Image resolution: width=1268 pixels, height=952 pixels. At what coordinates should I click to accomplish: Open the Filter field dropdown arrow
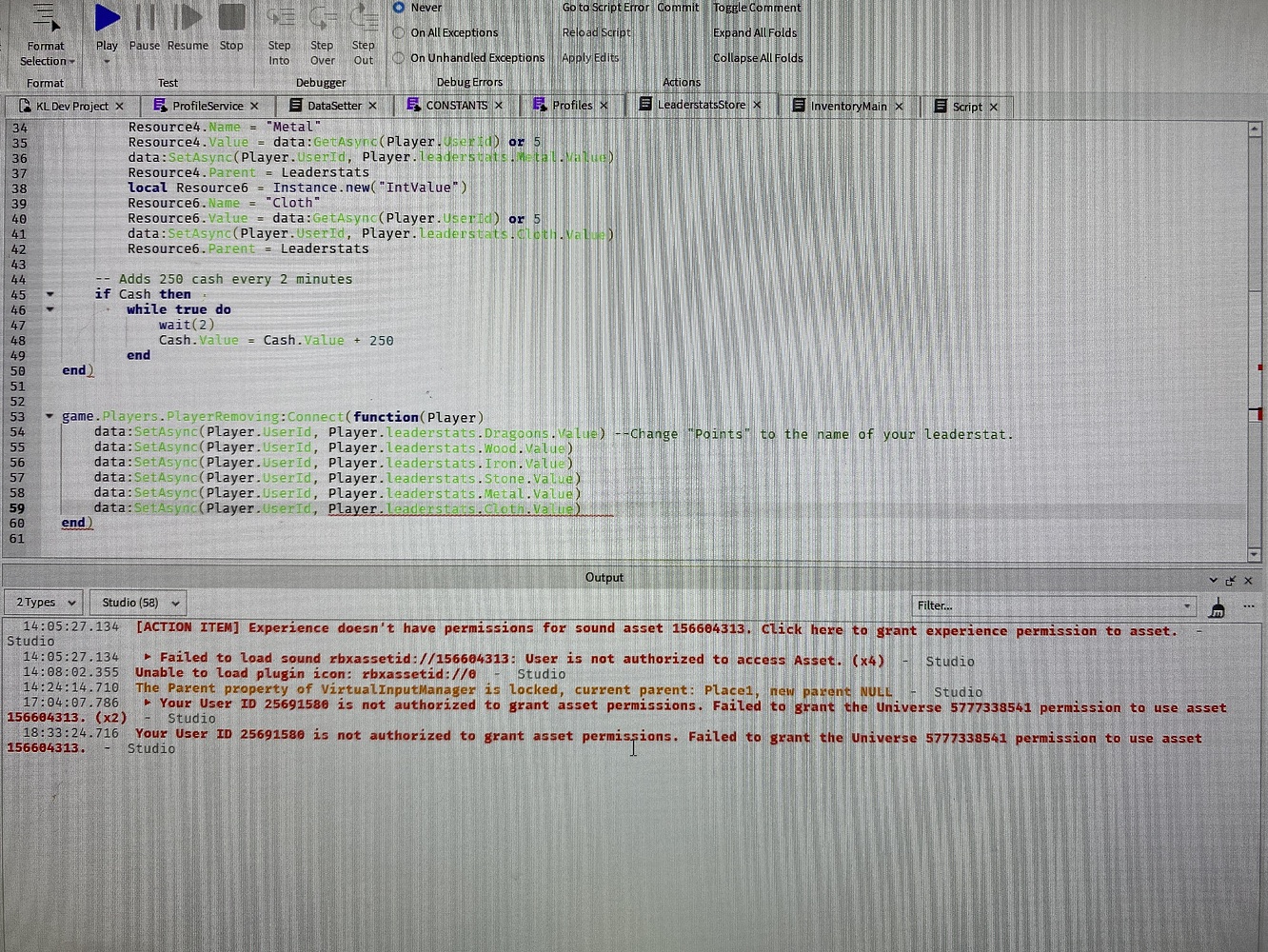pos(1187,605)
